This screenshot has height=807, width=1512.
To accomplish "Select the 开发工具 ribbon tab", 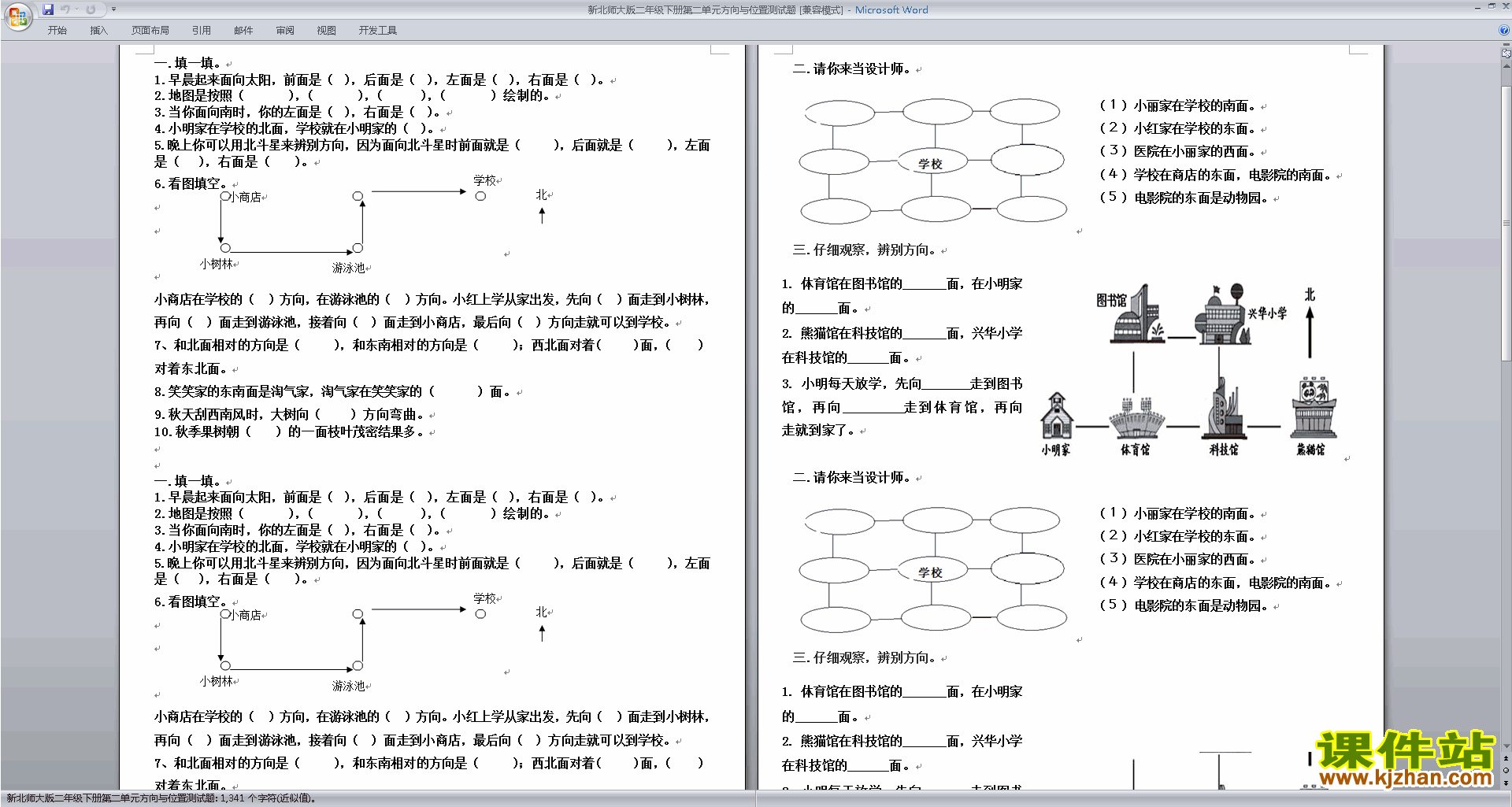I will point(378,31).
